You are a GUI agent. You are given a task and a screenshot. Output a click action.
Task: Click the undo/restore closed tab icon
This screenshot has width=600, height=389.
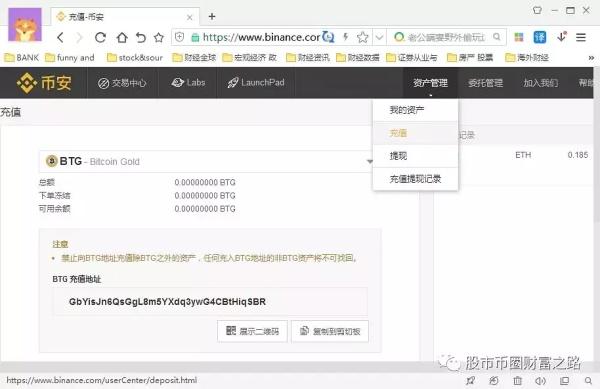(x=141, y=37)
